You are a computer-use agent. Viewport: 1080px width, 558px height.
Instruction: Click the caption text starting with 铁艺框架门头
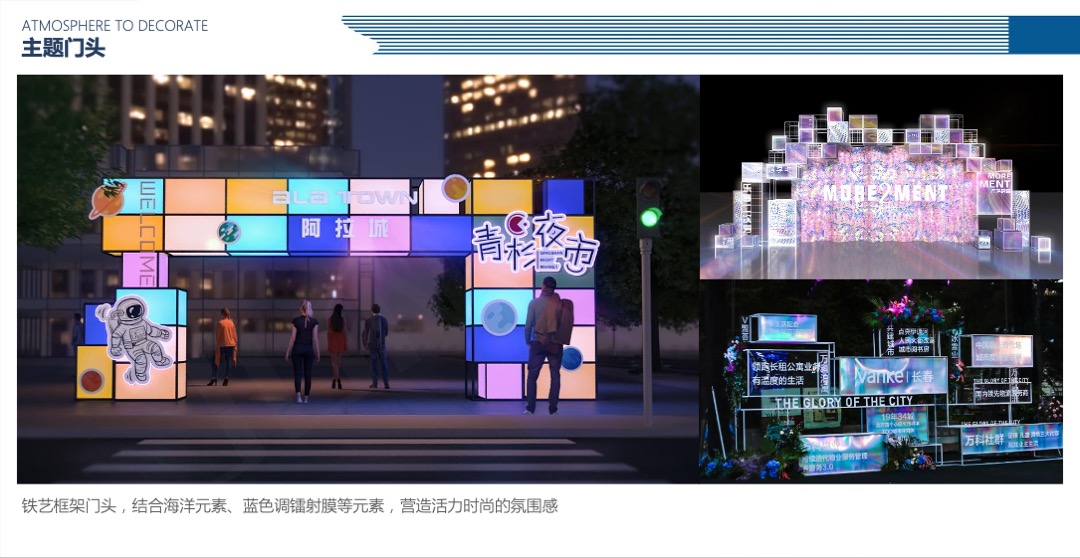(290, 506)
